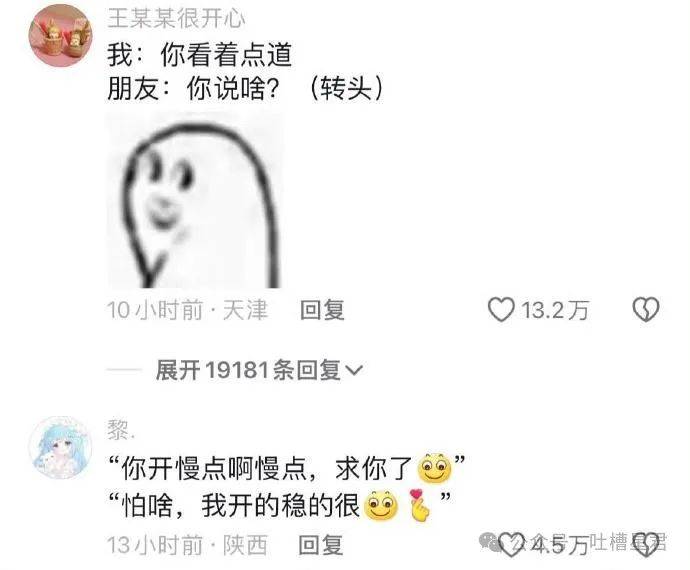Viewport: 690px width, 570px height.
Task: View the ghost meme image
Action: click(194, 200)
